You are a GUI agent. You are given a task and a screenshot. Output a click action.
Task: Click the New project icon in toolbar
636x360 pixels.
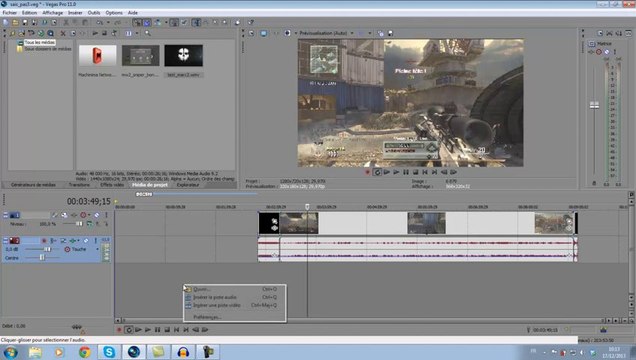(x=5, y=22)
